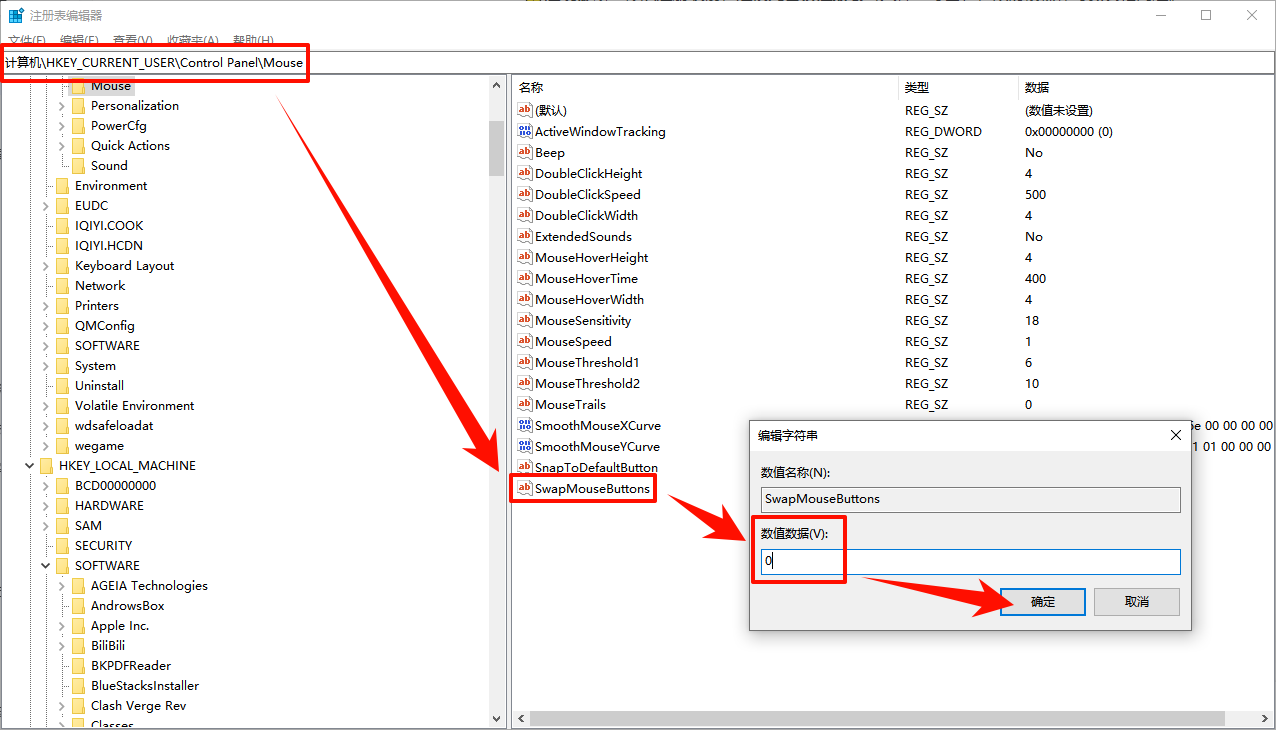Expand the AGEIA Technologies key arrow
This screenshot has width=1276, height=730.
(x=62, y=586)
